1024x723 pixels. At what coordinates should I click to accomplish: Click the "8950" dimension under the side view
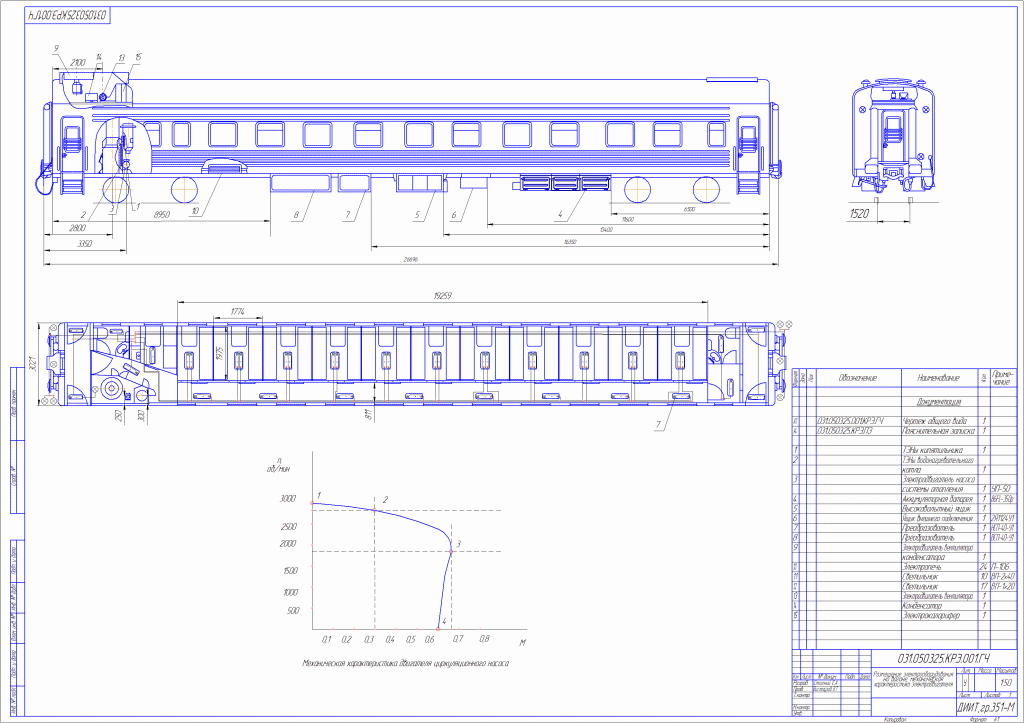pos(161,215)
